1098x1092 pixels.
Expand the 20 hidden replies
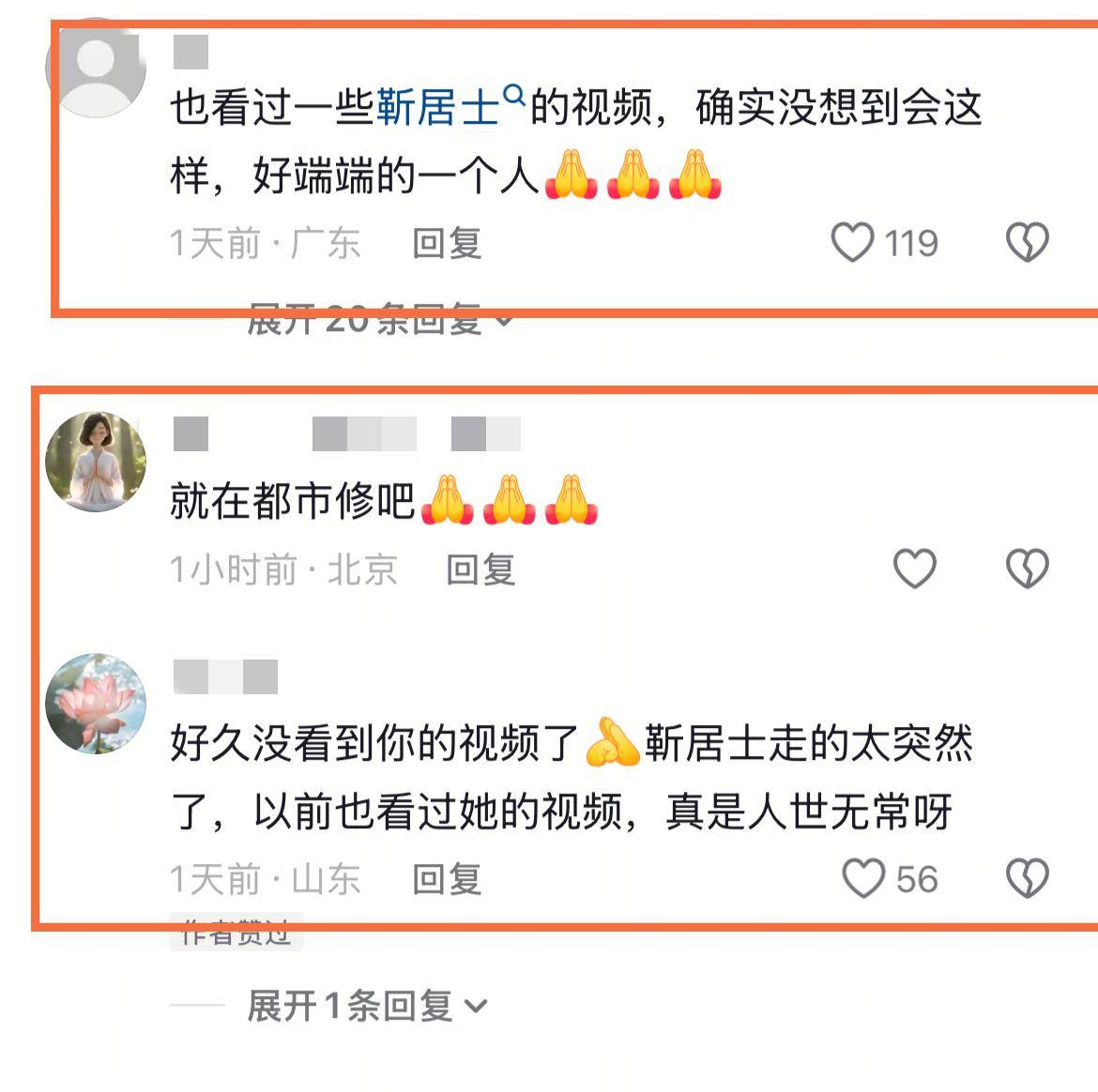click(x=380, y=319)
